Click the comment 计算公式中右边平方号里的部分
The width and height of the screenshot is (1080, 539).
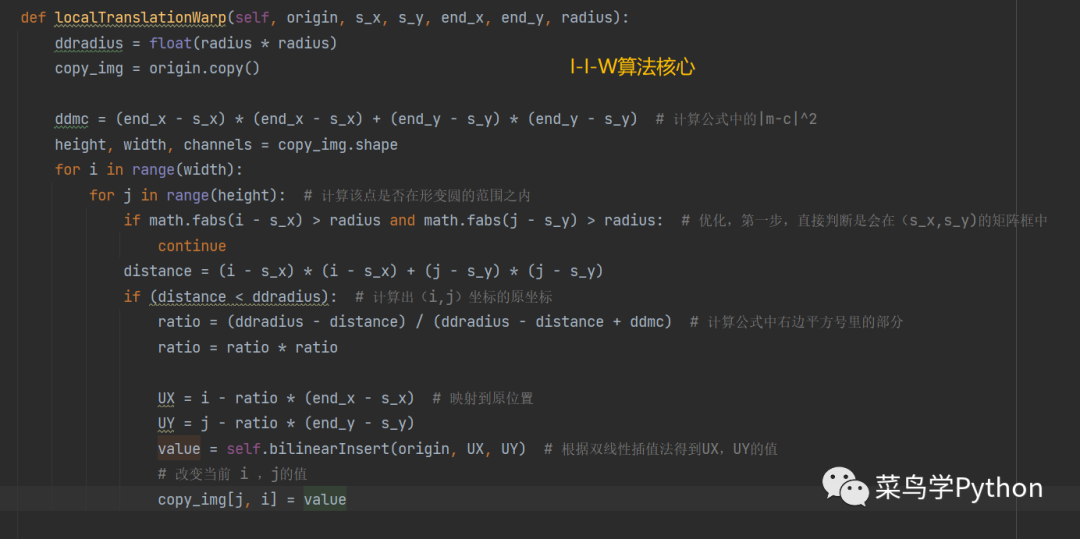[x=796, y=322]
